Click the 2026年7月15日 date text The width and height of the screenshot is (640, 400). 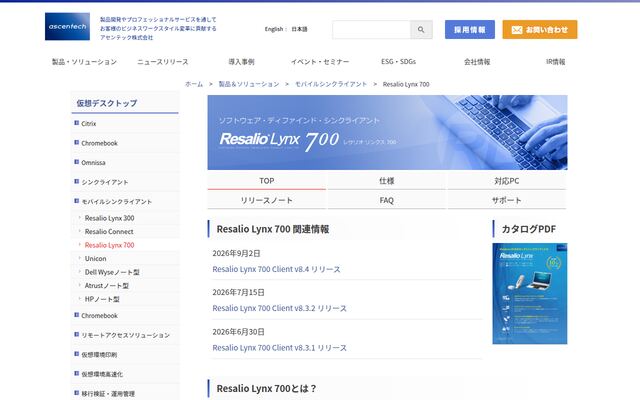pyautogui.click(x=238, y=292)
